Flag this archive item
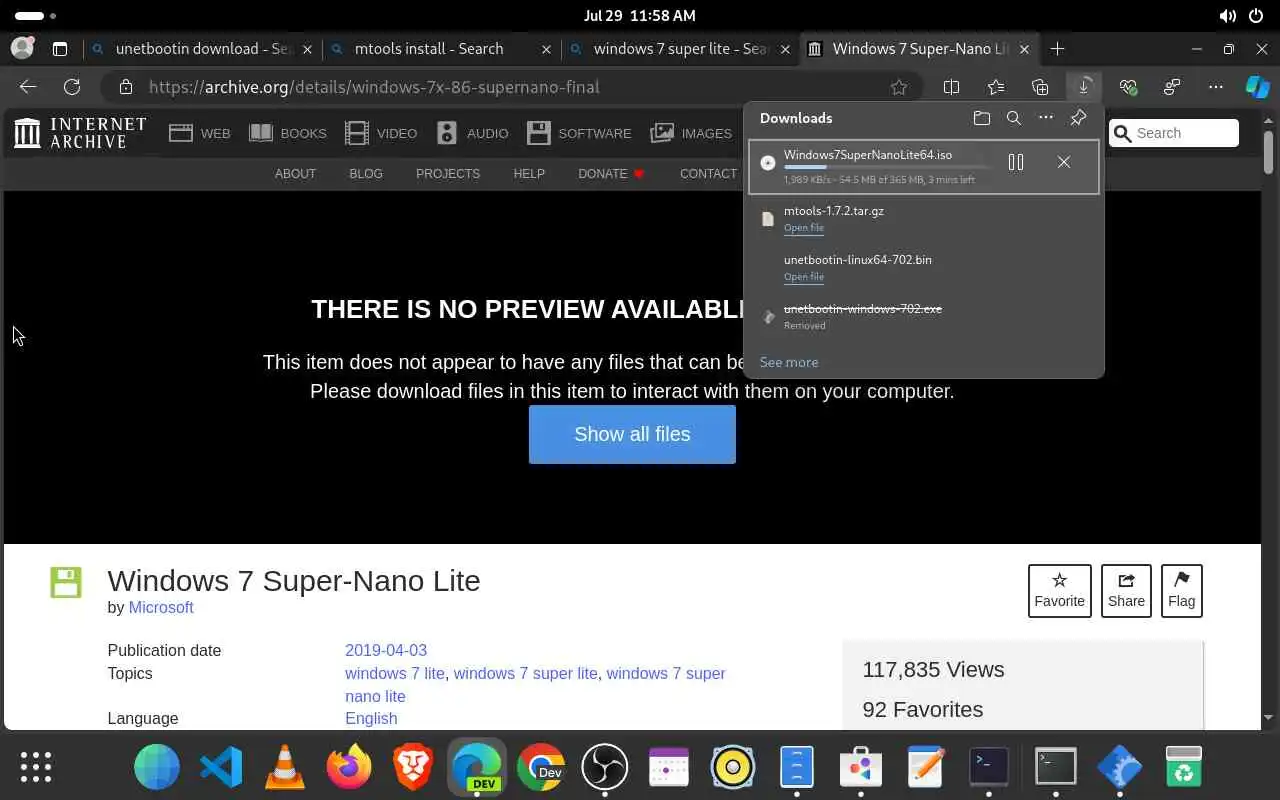Image resolution: width=1280 pixels, height=800 pixels. pyautogui.click(x=1181, y=591)
